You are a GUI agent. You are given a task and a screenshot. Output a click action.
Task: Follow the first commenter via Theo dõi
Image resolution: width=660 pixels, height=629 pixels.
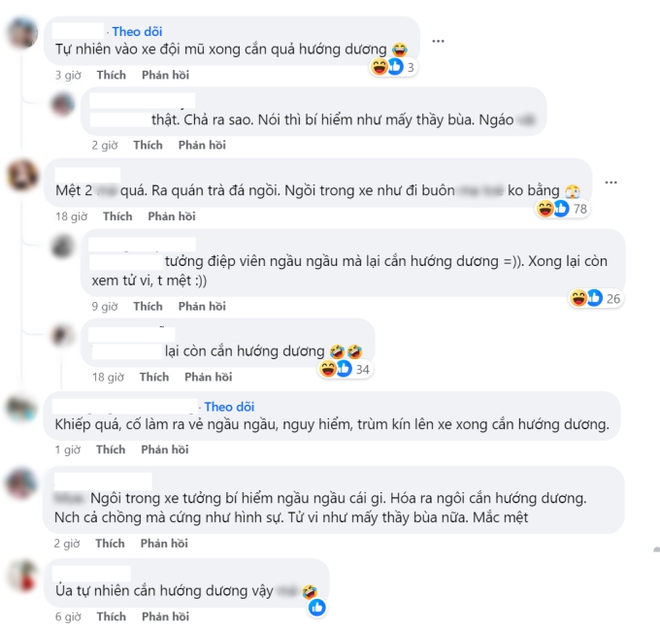click(x=137, y=32)
